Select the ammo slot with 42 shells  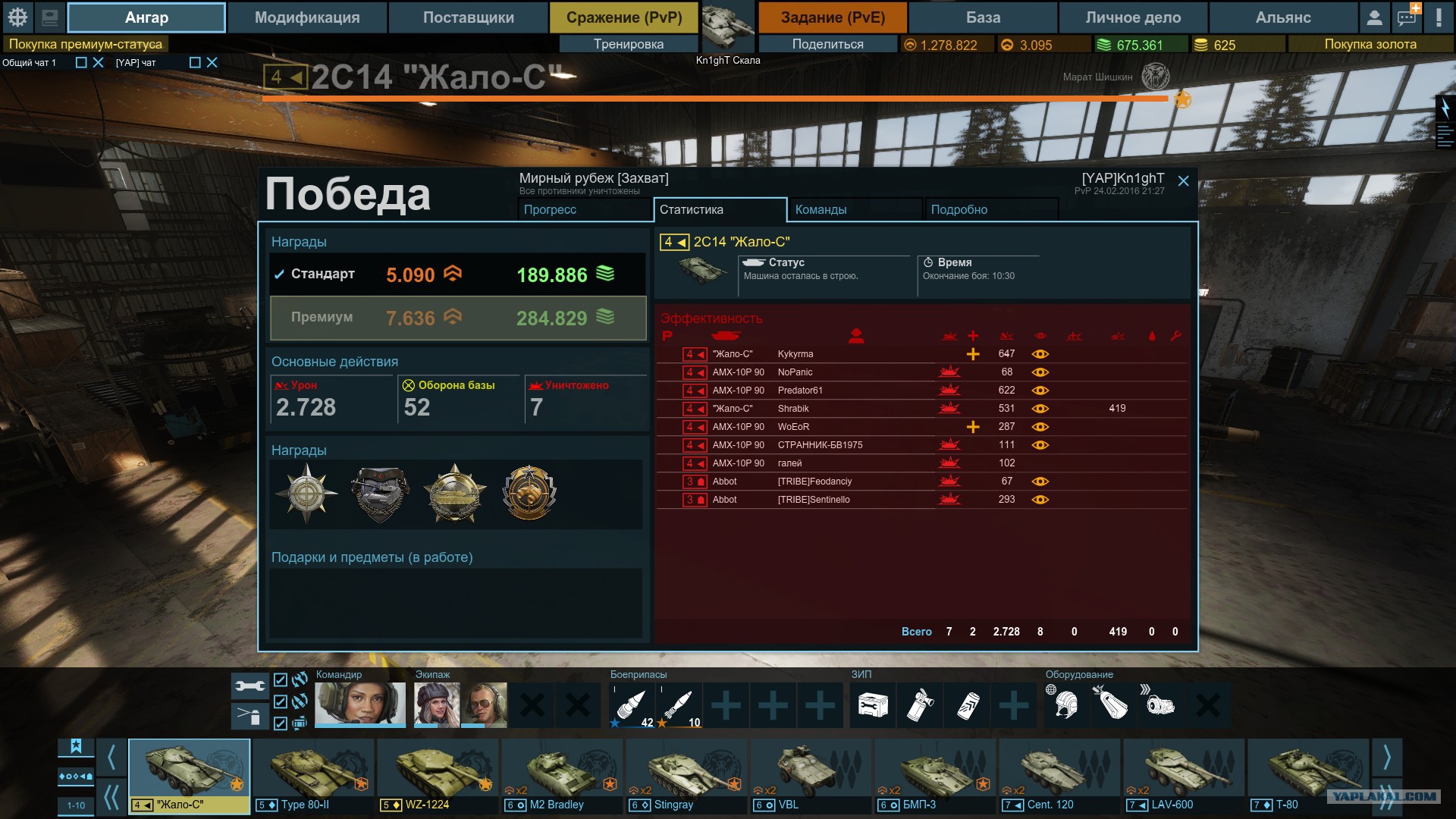[632, 705]
